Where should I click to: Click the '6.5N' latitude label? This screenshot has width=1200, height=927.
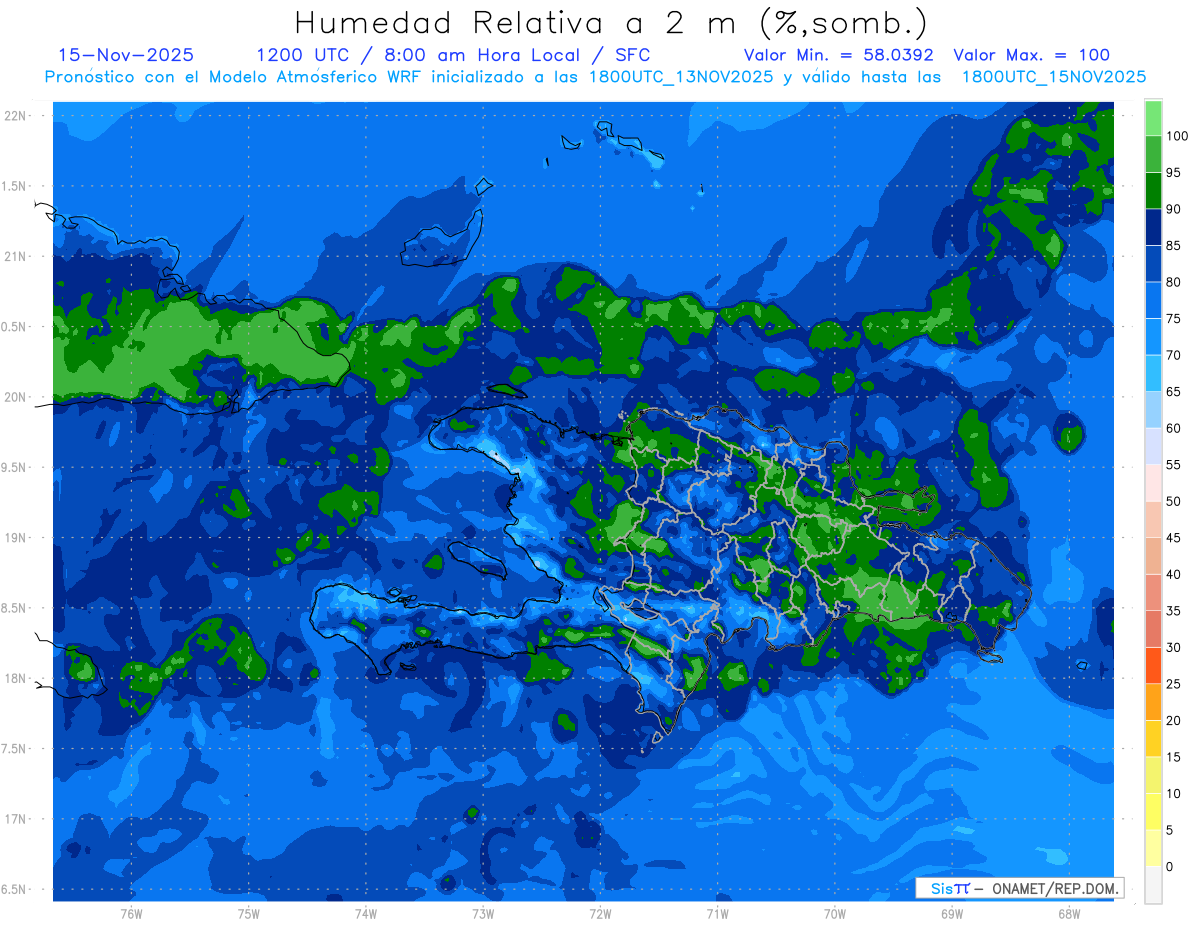tap(15, 890)
